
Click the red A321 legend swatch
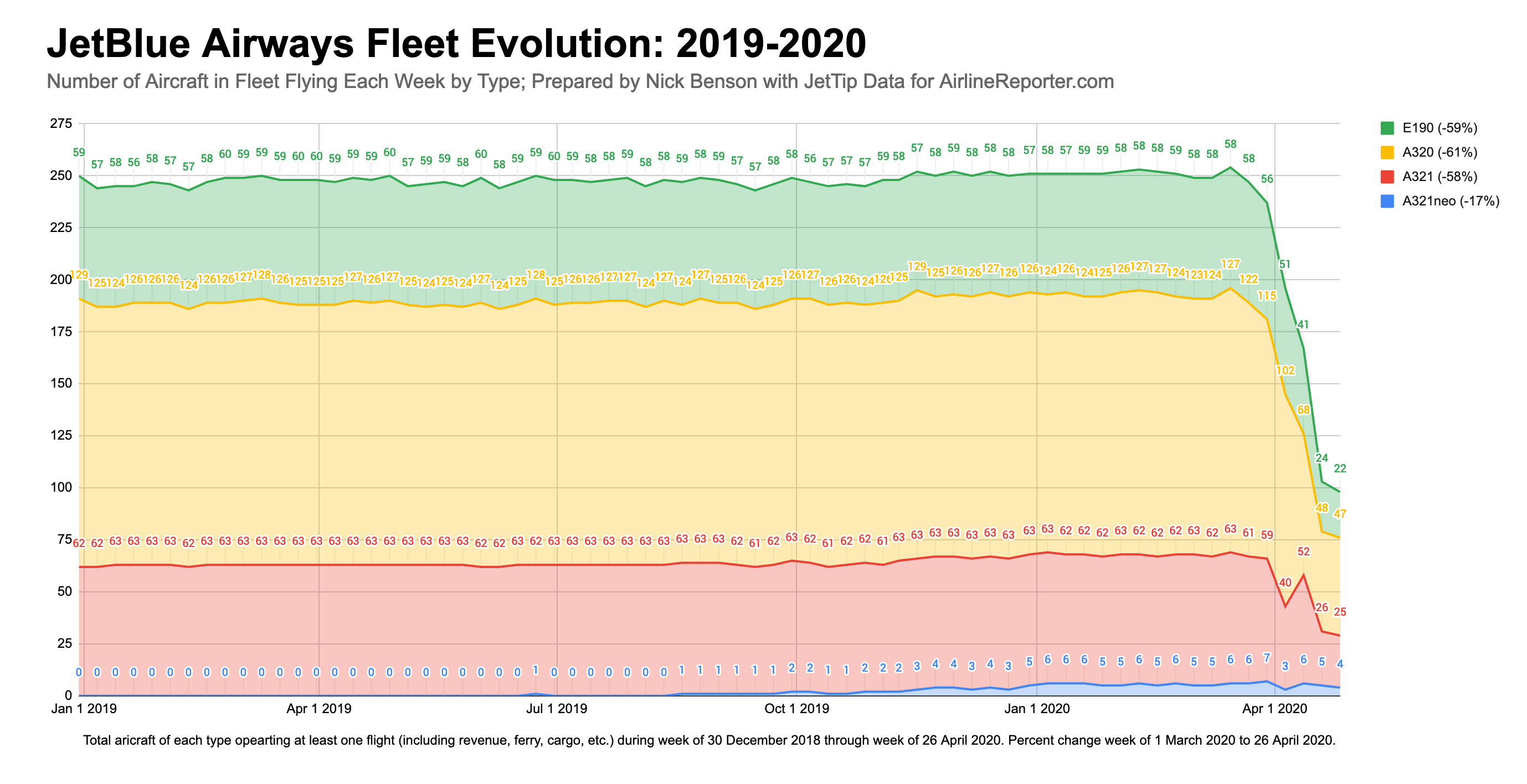point(1387,177)
